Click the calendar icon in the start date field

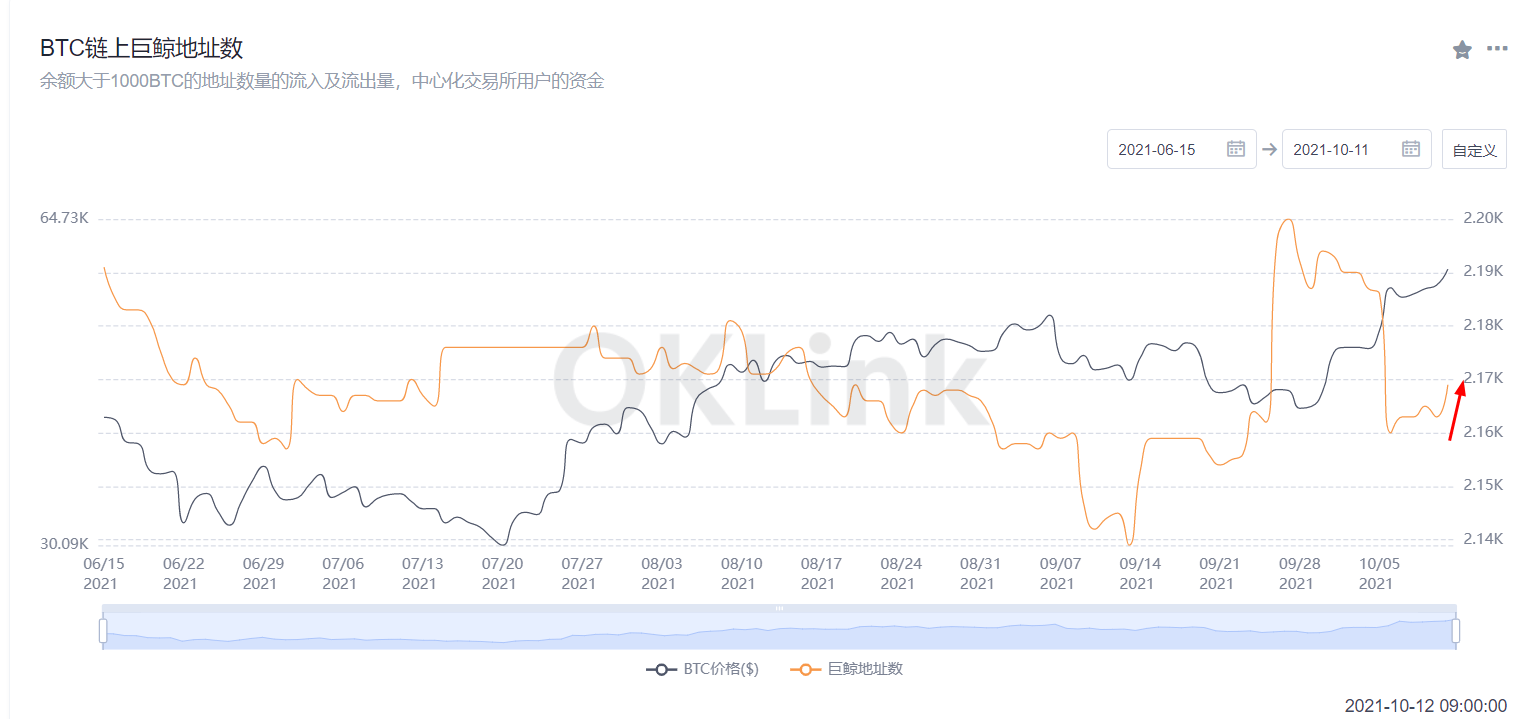(x=1236, y=149)
